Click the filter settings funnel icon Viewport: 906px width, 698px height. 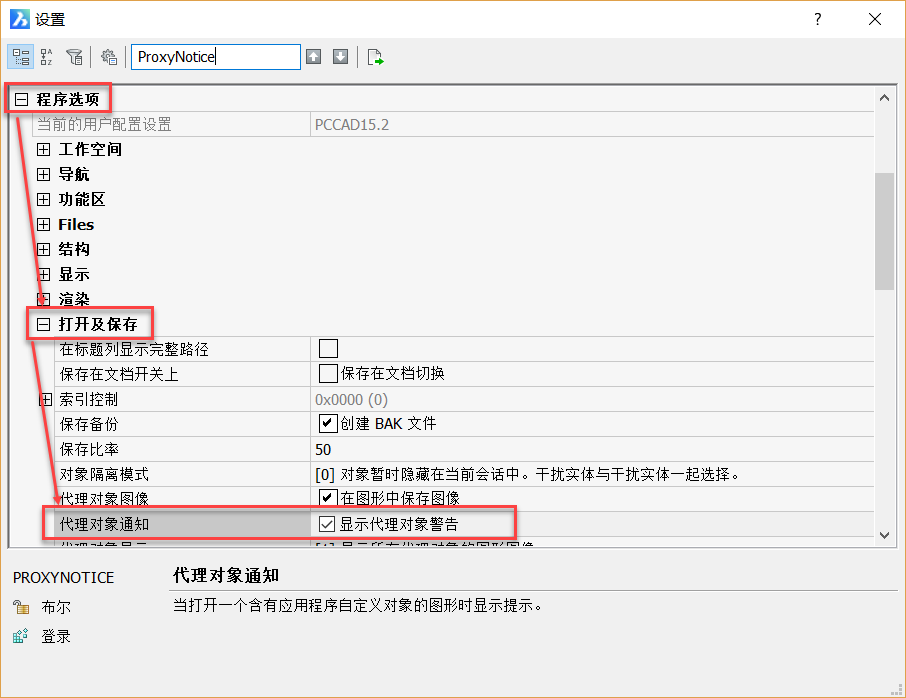[x=75, y=57]
